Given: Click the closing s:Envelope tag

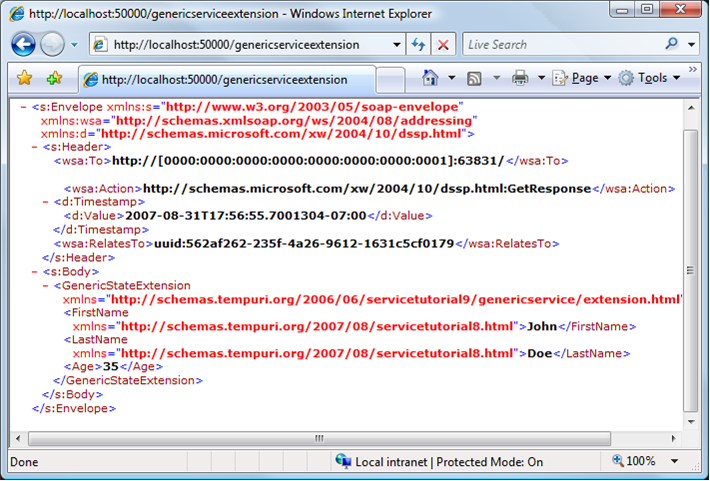Looking at the screenshot, I should click(x=74, y=409).
